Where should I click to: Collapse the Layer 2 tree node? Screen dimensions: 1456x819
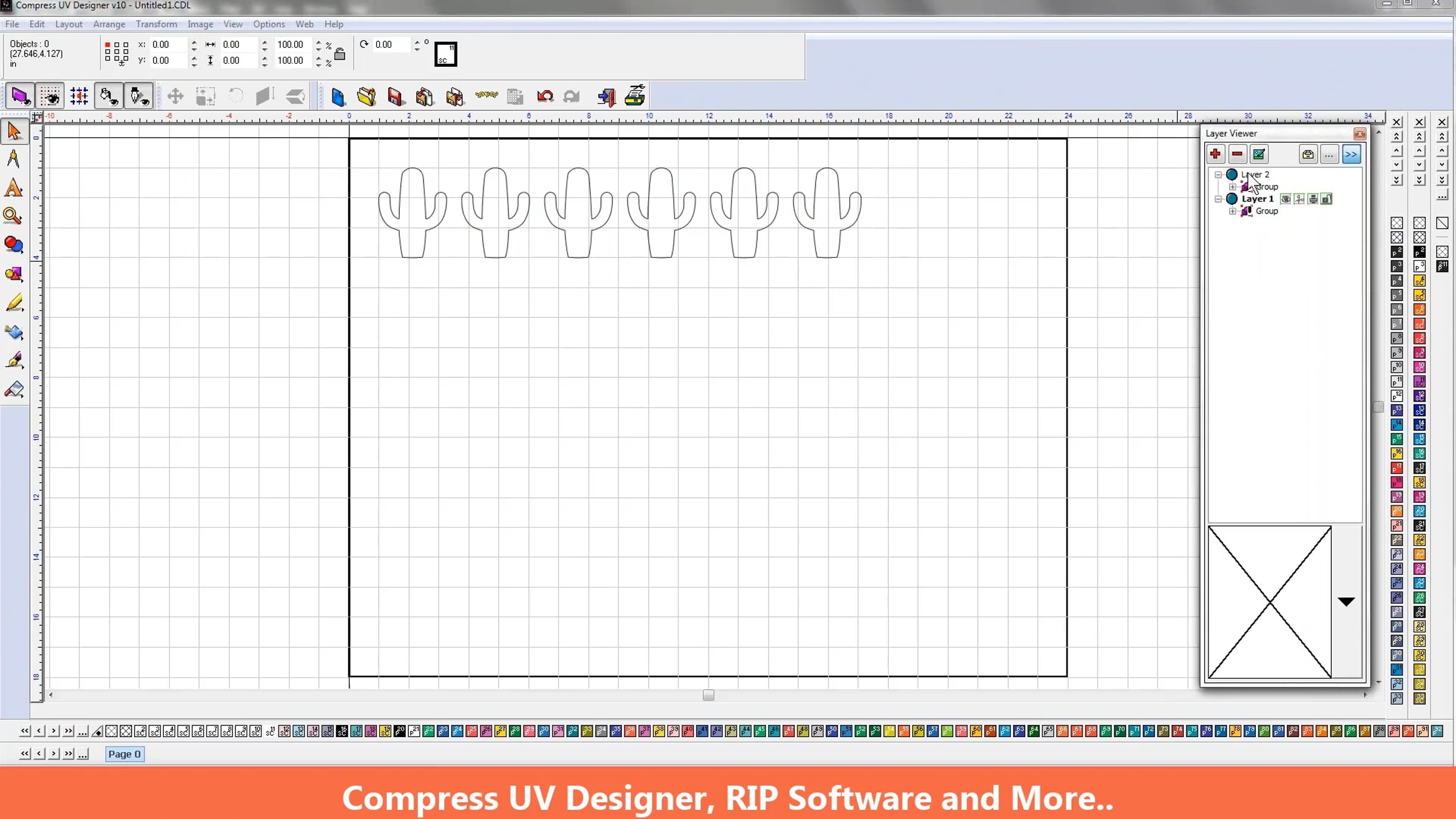[x=1218, y=175]
